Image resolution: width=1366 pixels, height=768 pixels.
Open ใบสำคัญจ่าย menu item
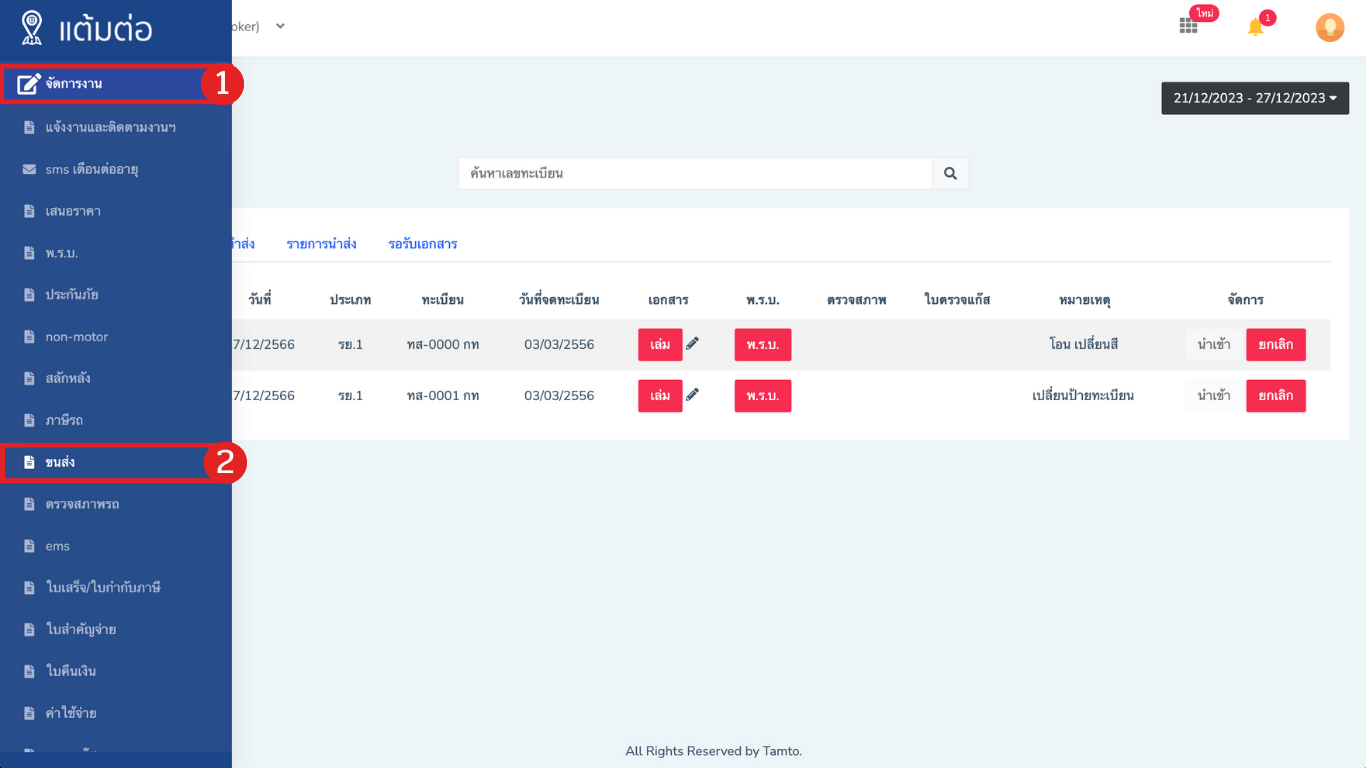click(x=81, y=630)
